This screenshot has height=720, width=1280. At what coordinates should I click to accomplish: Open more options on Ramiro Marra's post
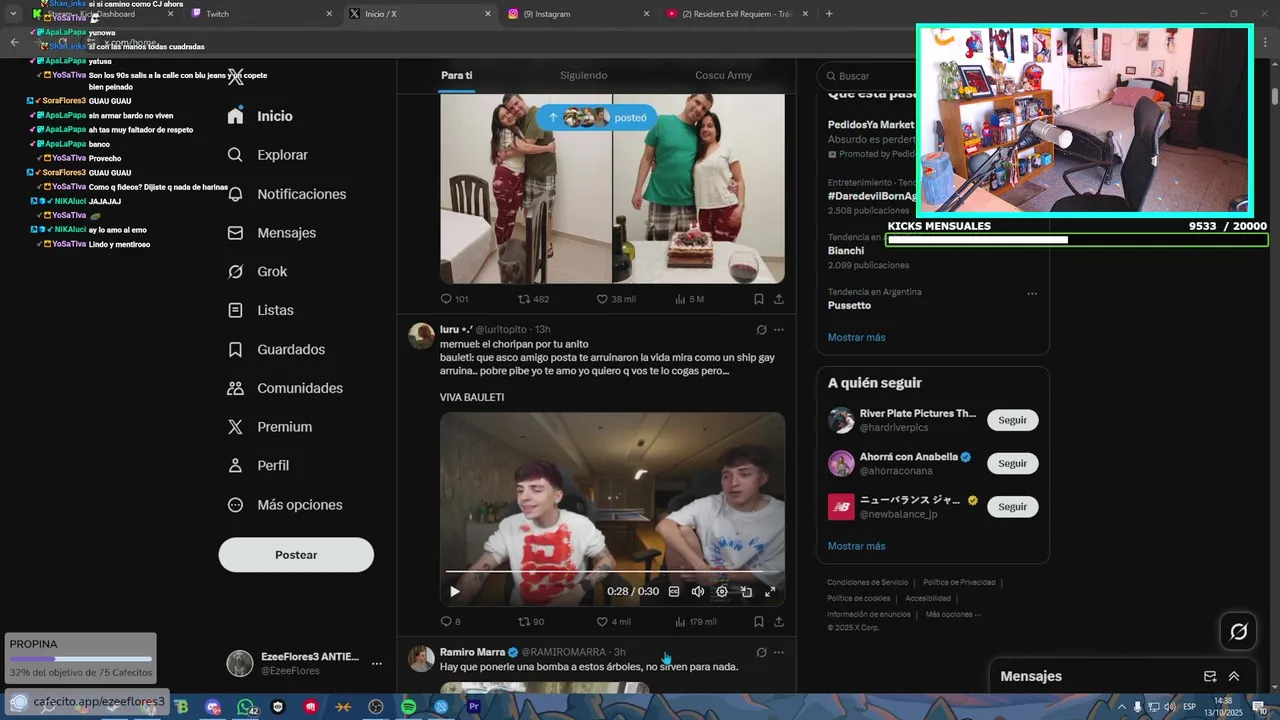click(x=779, y=653)
